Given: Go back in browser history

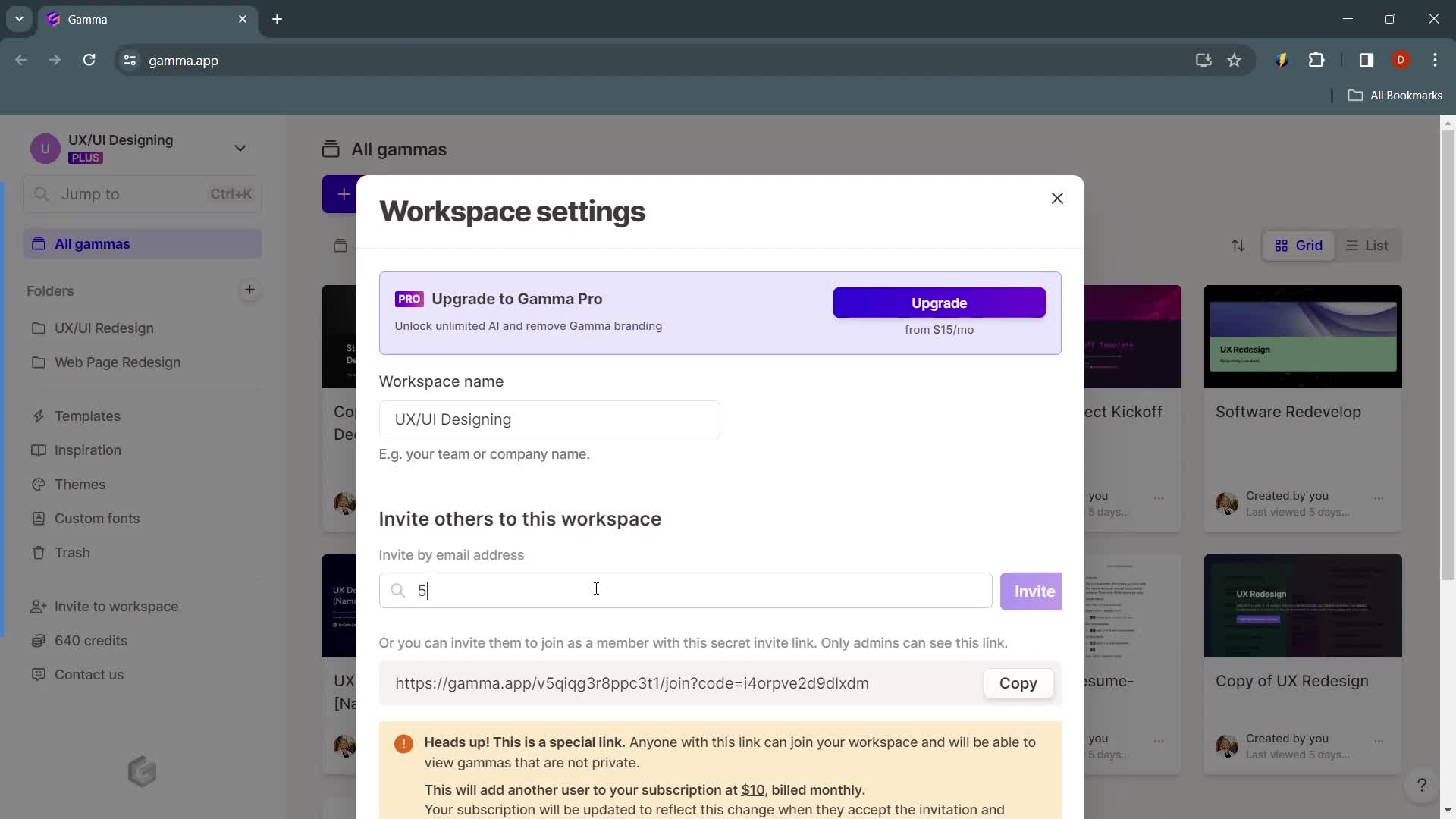Looking at the screenshot, I should click(21, 60).
